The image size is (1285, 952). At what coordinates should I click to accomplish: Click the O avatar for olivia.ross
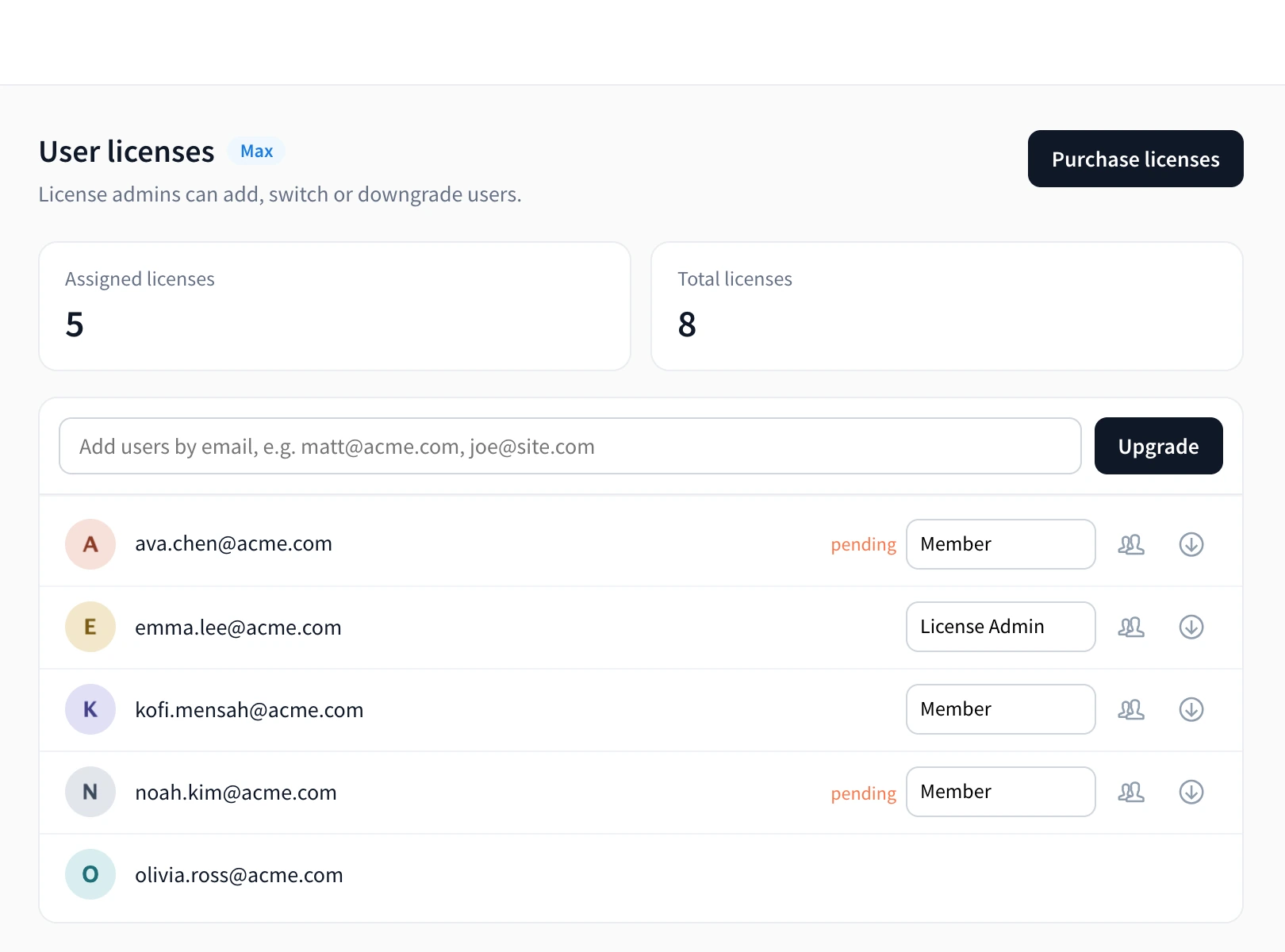pos(90,874)
